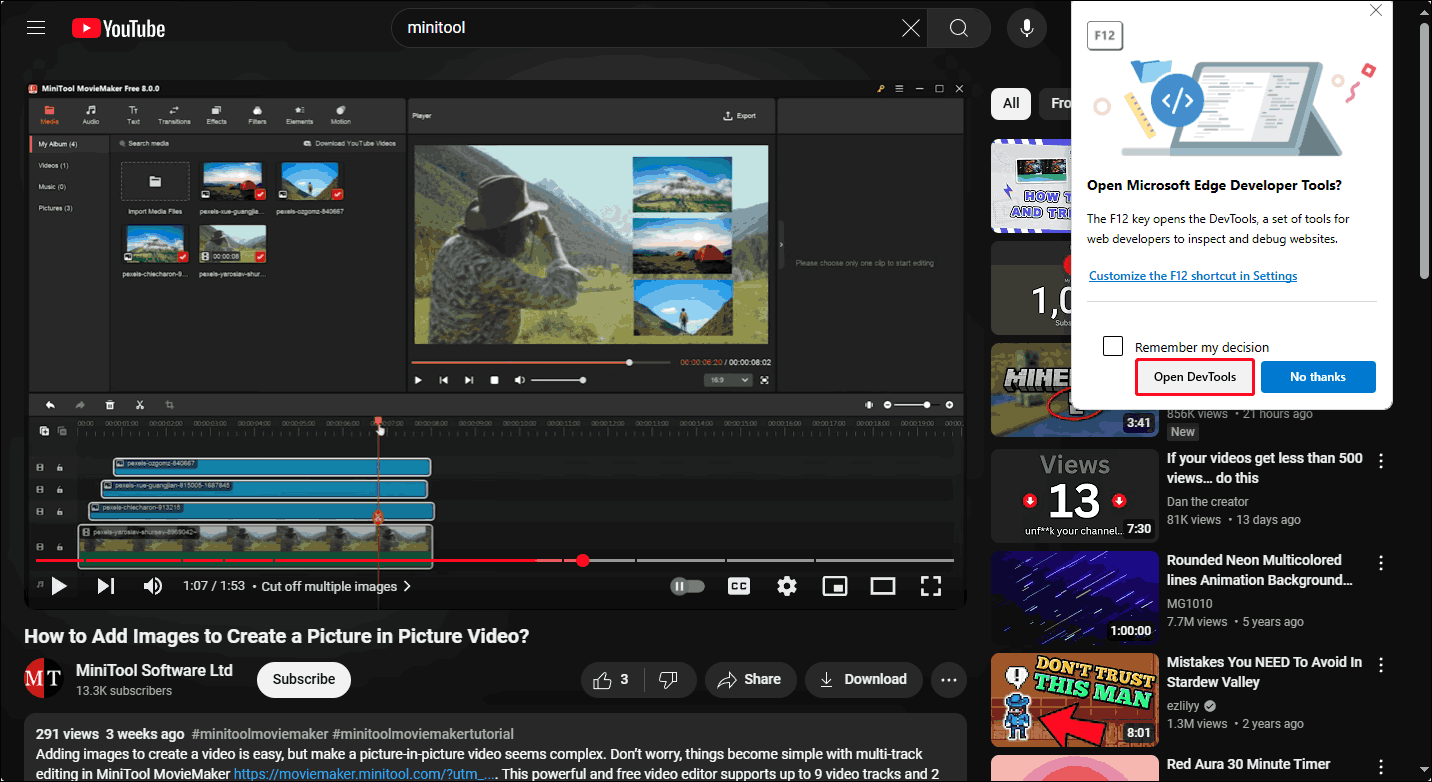Image resolution: width=1432 pixels, height=782 pixels.
Task: Open the YouTube hamburger guide menu
Action: click(x=36, y=28)
